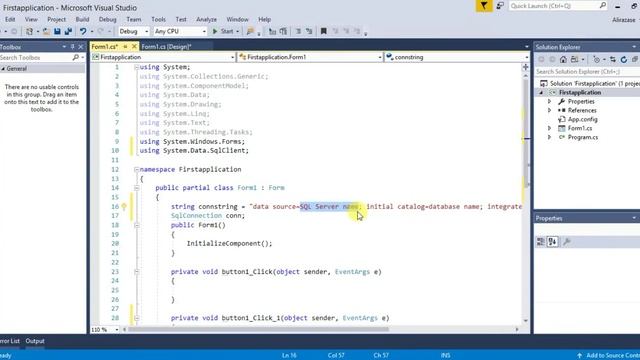Toggle pin on Form1.cs tab

pyautogui.click(x=125, y=47)
